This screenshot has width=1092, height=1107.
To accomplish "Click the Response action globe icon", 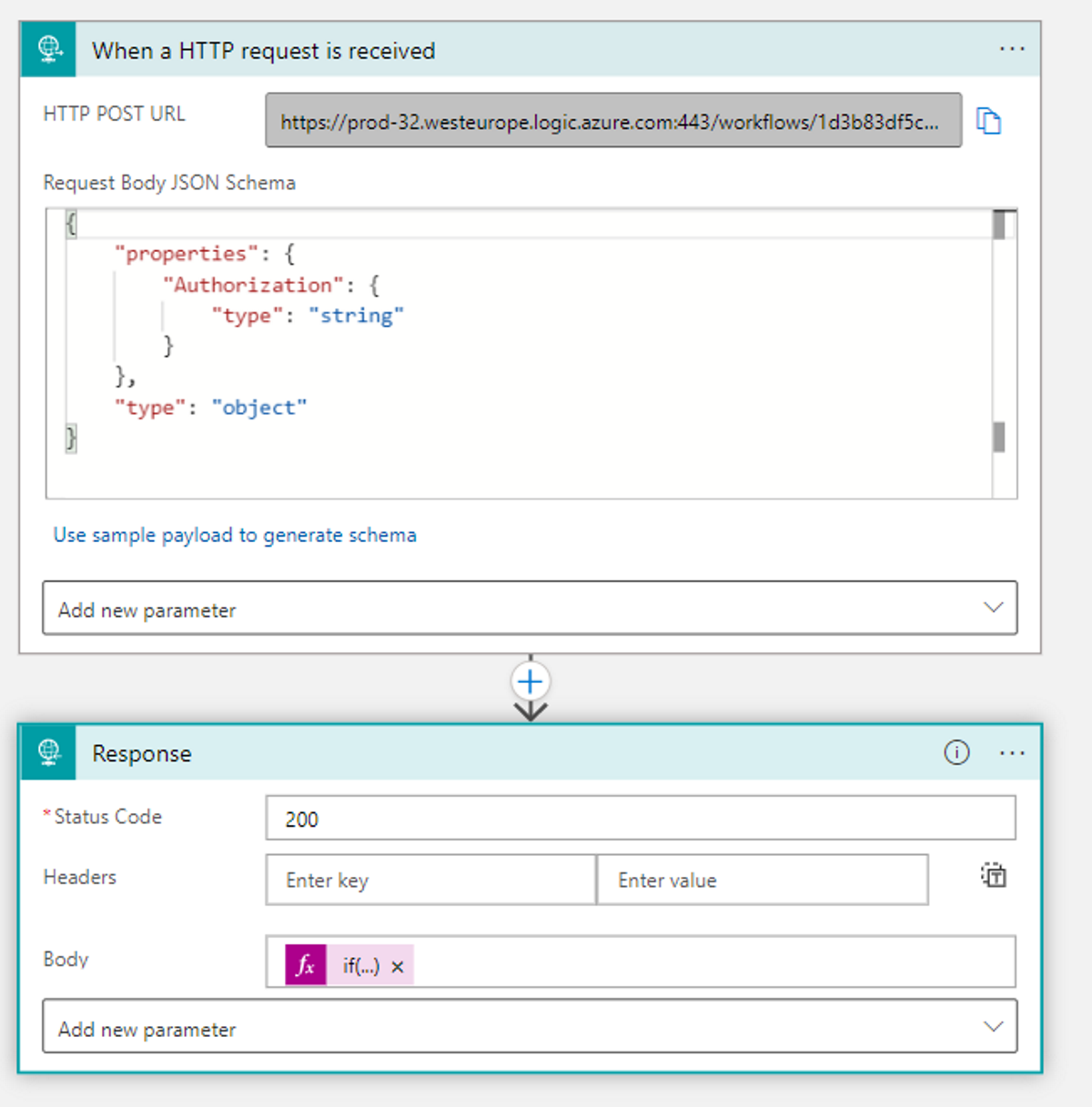I will tap(48, 753).
